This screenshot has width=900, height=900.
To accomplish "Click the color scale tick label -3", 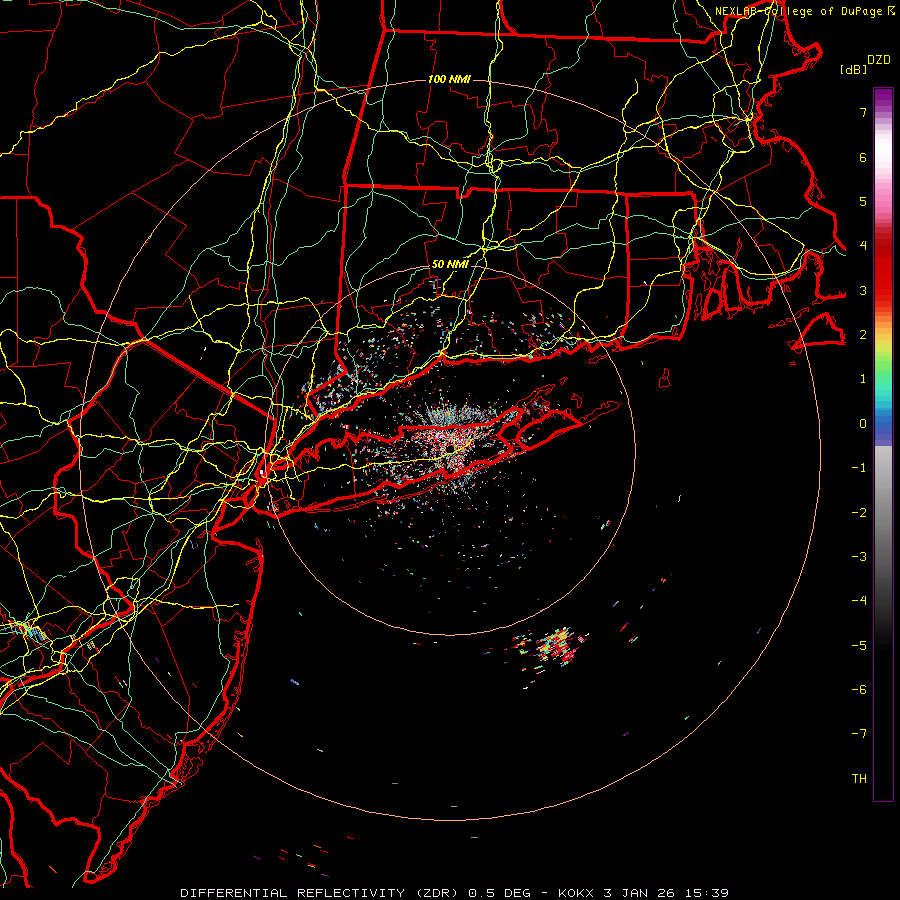I will click(x=859, y=557).
